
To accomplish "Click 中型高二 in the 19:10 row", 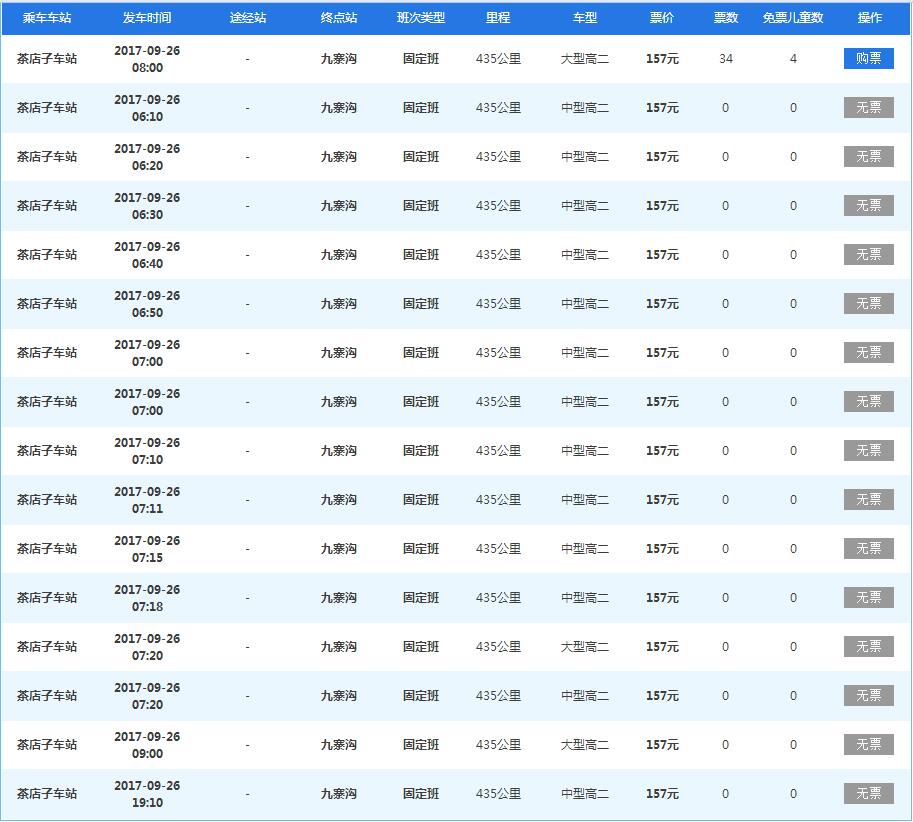I will [585, 793].
